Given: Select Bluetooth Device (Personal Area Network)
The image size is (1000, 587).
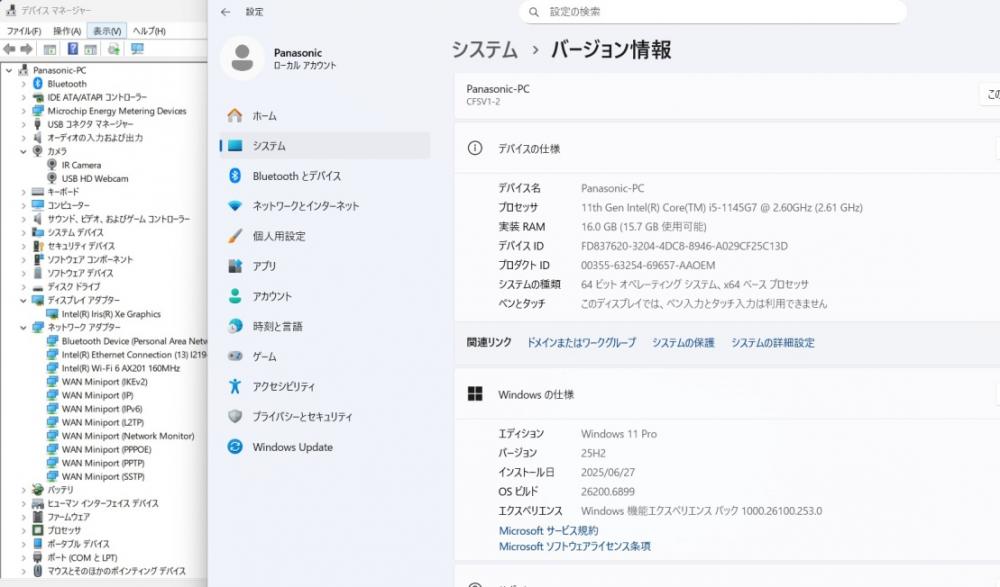Looking at the screenshot, I should click(134, 341).
